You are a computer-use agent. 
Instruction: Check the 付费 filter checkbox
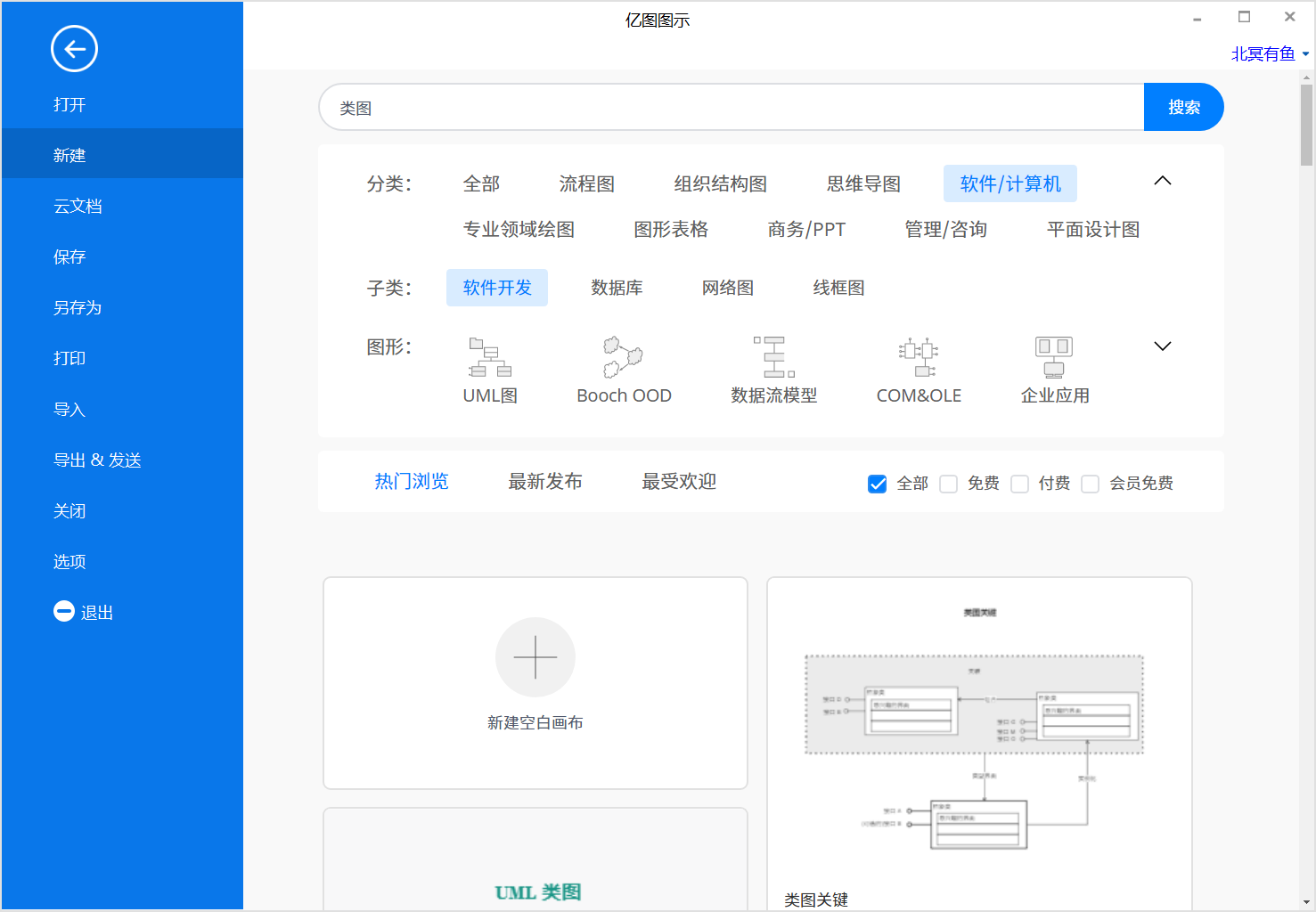click(x=1019, y=484)
